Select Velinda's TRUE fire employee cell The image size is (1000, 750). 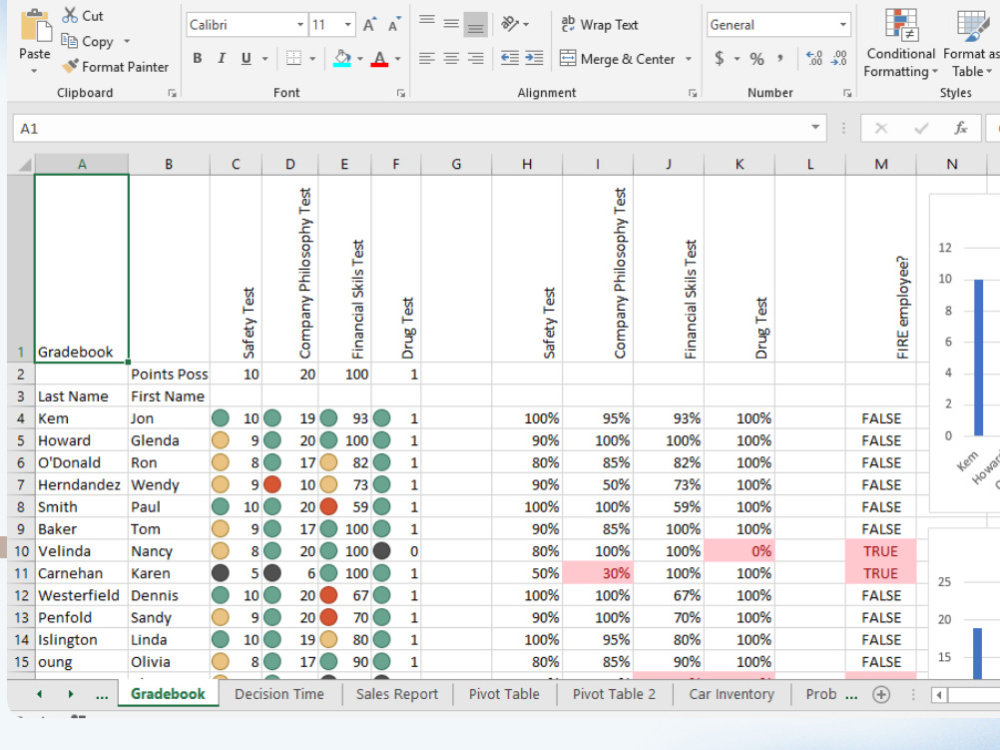[881, 551]
